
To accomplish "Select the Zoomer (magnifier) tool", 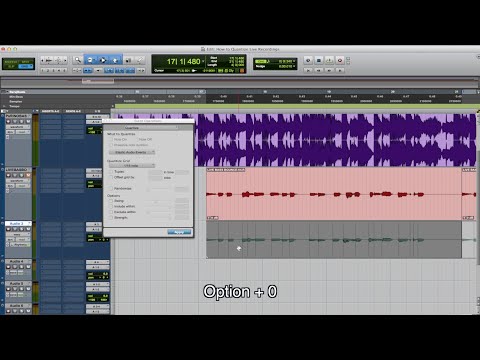I will tap(78, 60).
